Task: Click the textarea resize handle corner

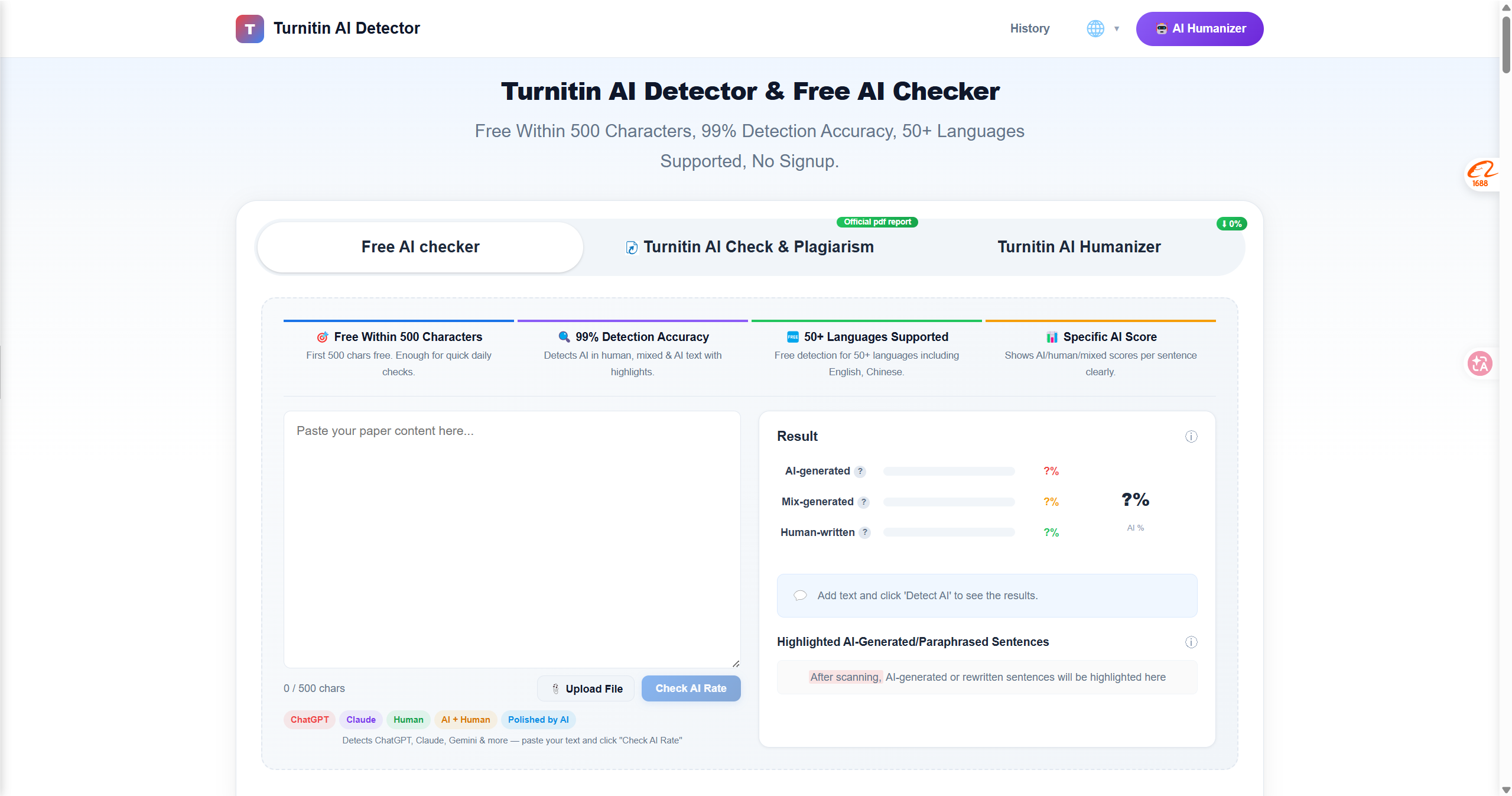Action: click(x=736, y=664)
